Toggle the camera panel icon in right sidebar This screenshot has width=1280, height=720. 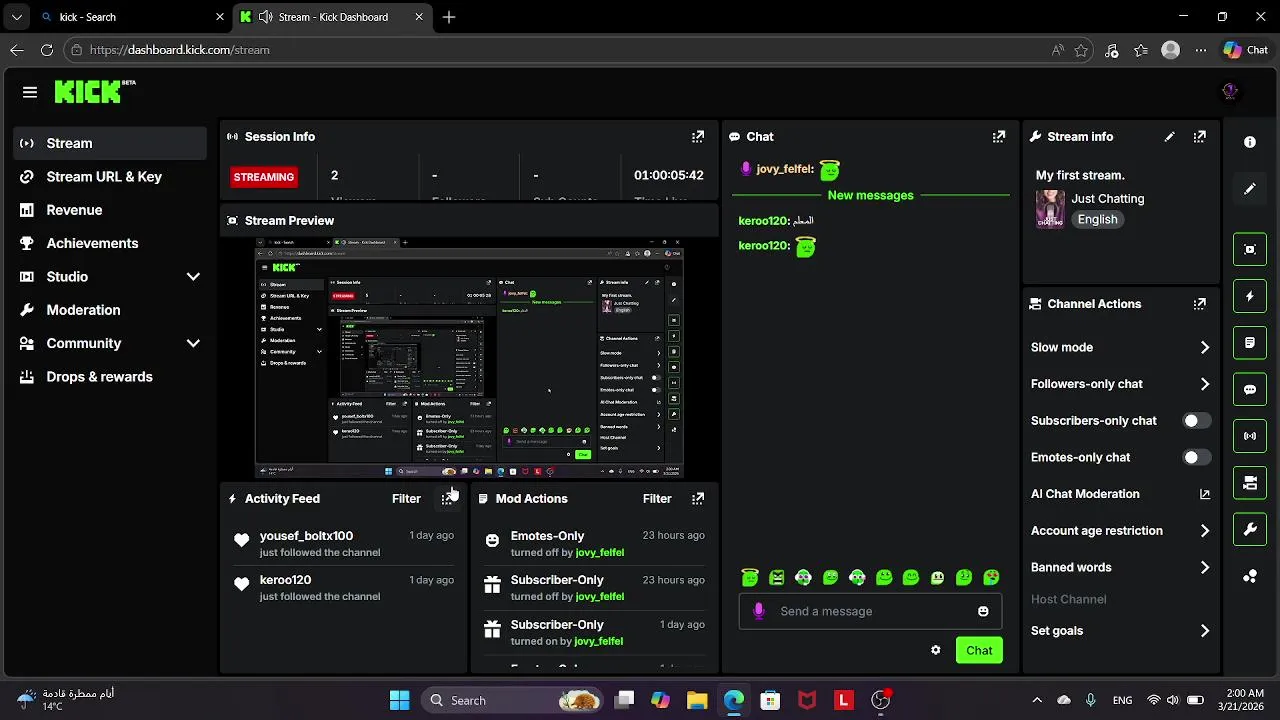[x=1250, y=483]
